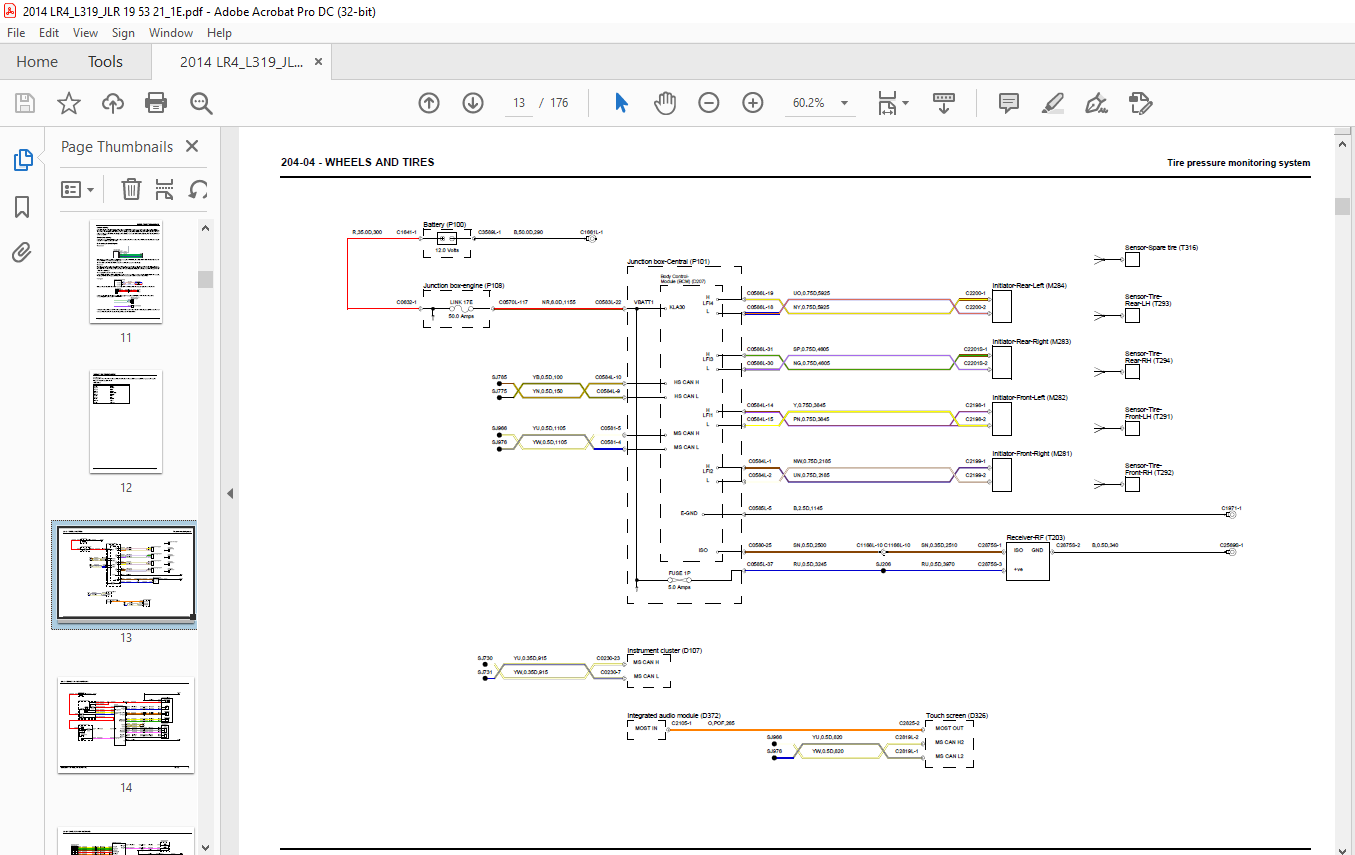Open the View menu

coord(85,33)
